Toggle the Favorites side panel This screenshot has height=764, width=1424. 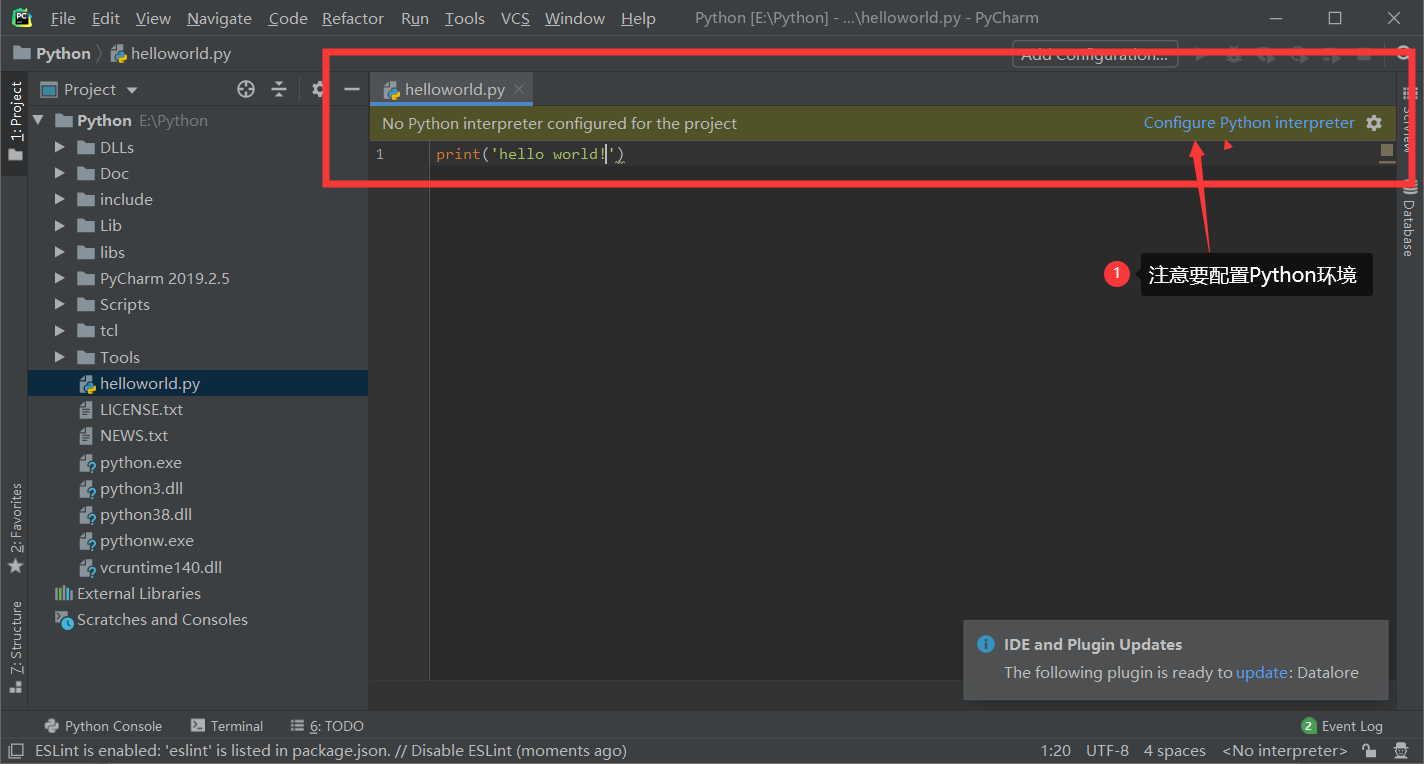coord(16,528)
